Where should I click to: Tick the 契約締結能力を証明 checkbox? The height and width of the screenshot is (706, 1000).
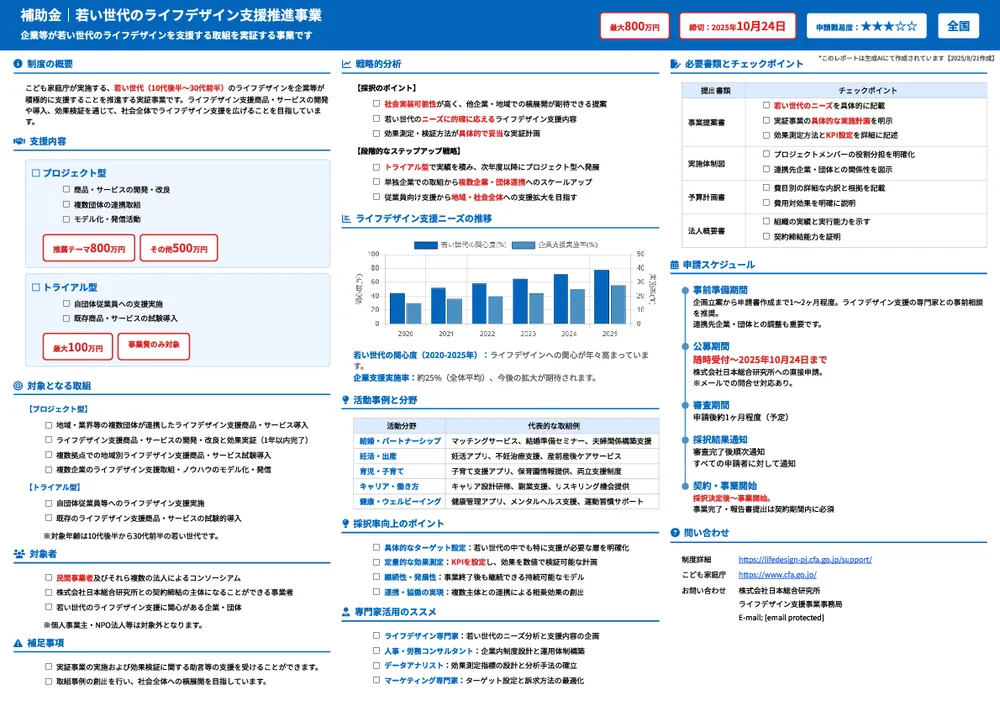(x=767, y=236)
